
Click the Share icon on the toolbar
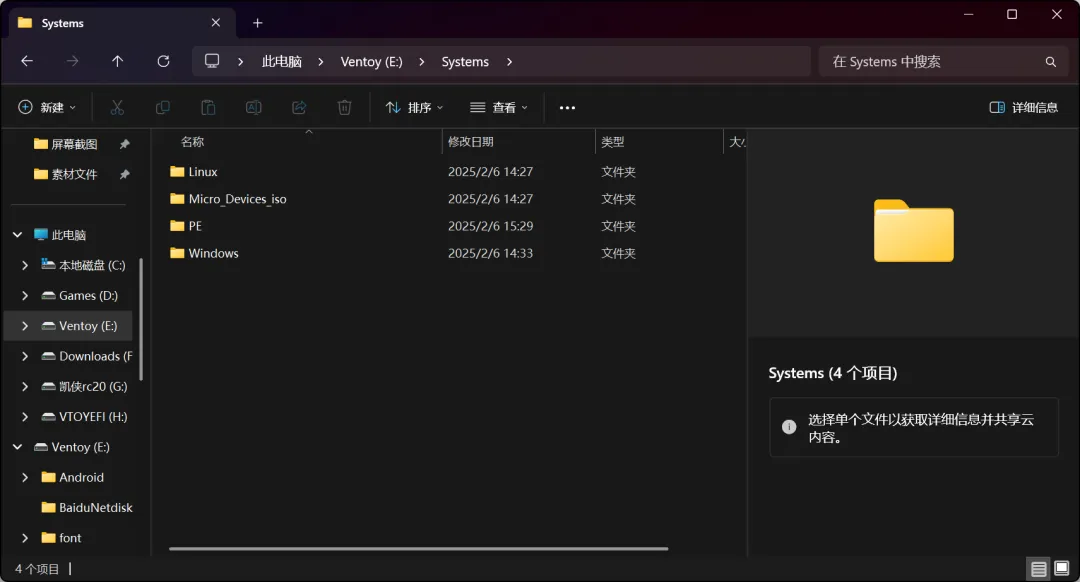(x=298, y=107)
